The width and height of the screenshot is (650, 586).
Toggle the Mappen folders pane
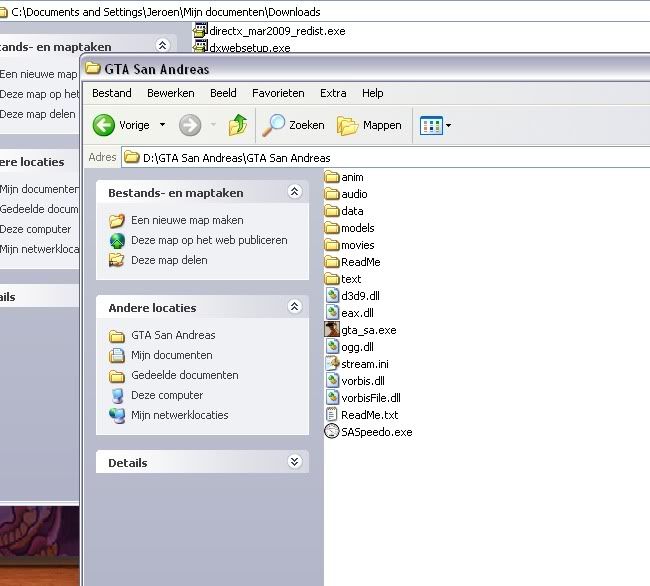pyautogui.click(x=369, y=125)
